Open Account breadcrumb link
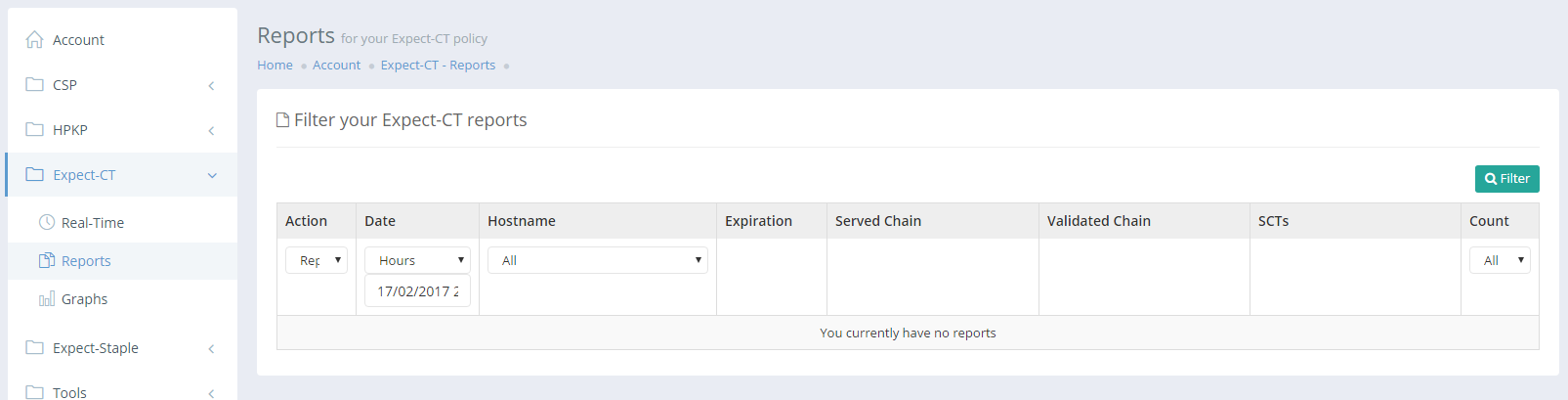The width and height of the screenshot is (1568, 400). [336, 65]
